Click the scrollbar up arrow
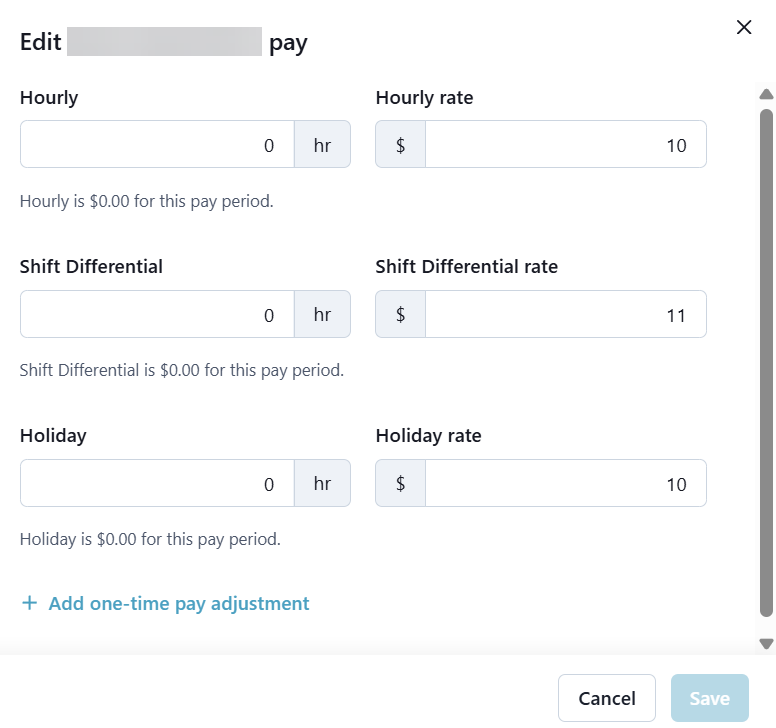Image resolution: width=776 pixels, height=728 pixels. (x=767, y=95)
